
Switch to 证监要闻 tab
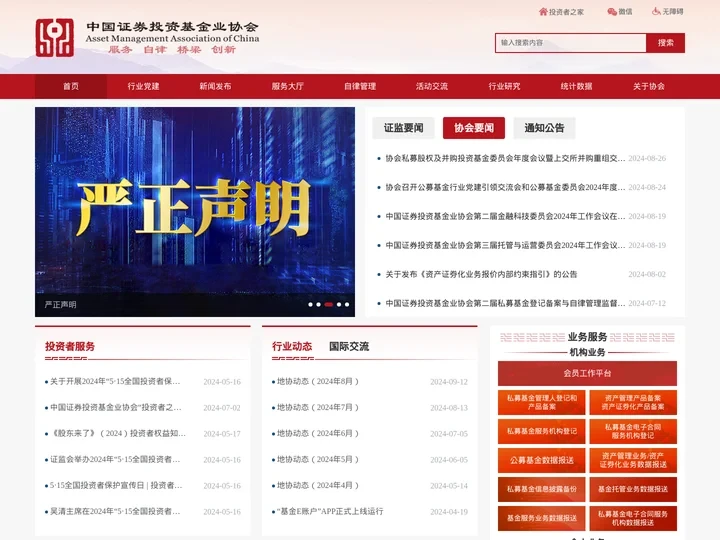[x=404, y=128]
